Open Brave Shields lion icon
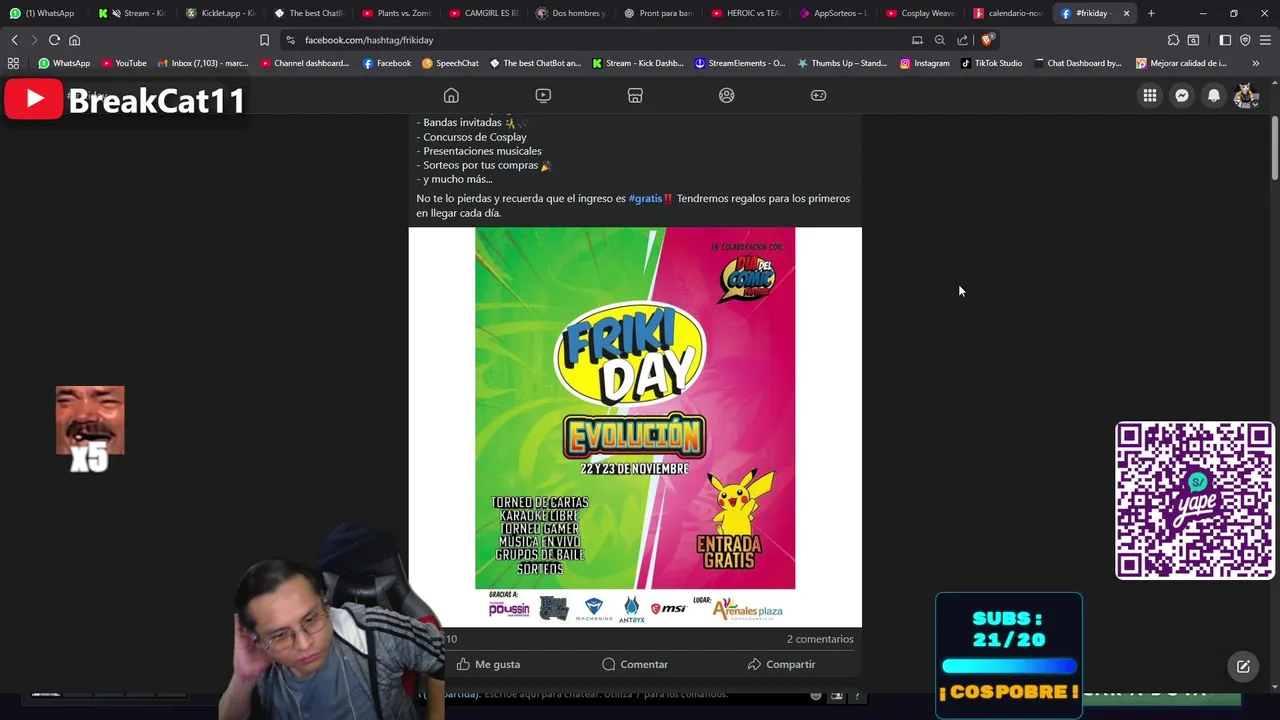The width and height of the screenshot is (1280, 720). (x=987, y=40)
